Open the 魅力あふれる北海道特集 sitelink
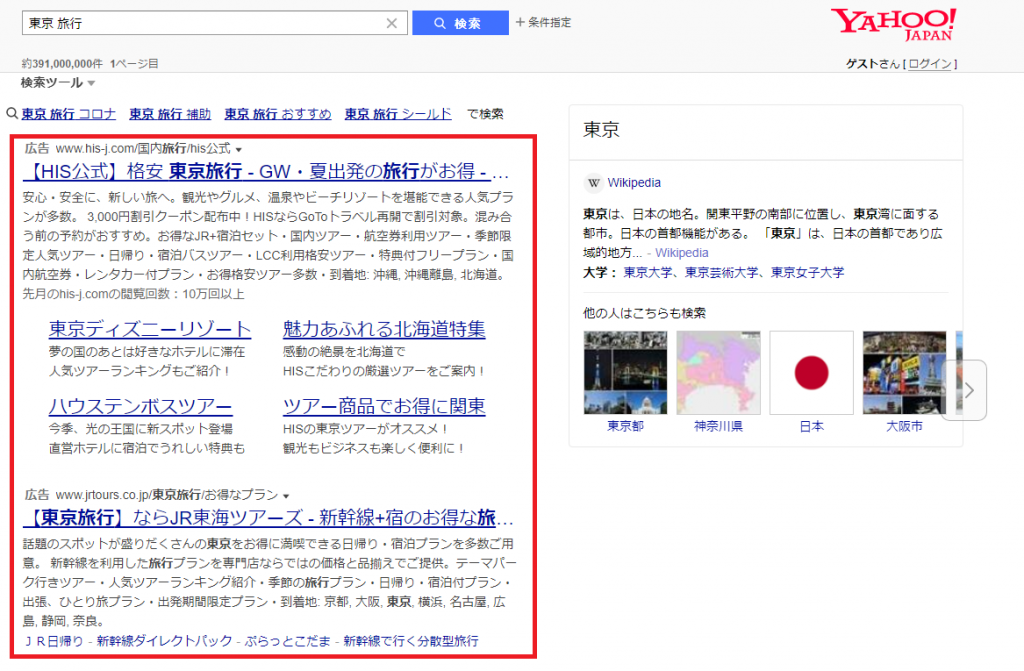This screenshot has width=1024, height=671. coord(384,329)
